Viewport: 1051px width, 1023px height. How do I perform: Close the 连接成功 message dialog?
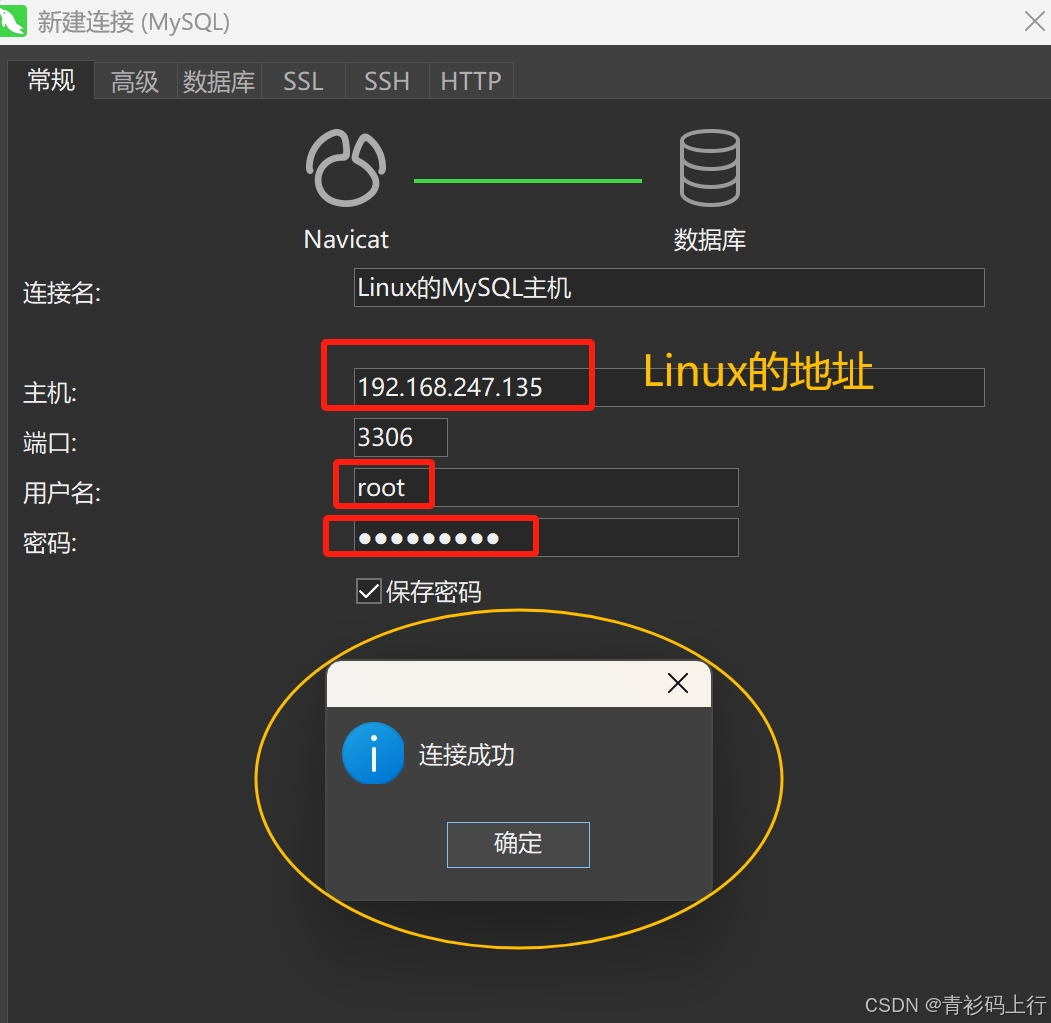tap(678, 683)
